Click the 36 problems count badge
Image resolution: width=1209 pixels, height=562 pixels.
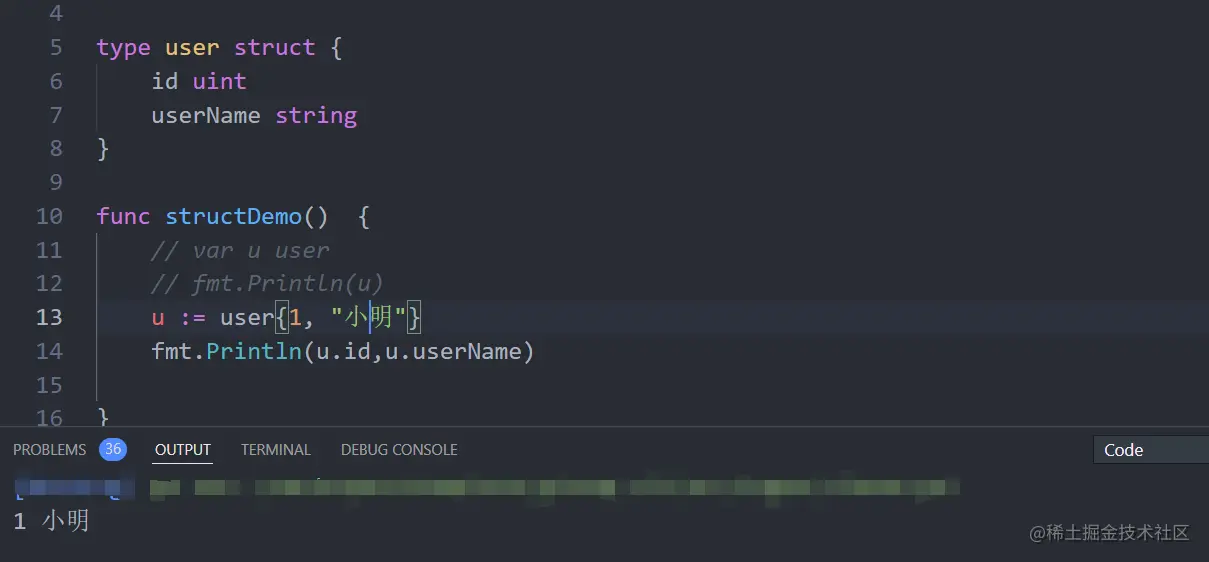113,450
